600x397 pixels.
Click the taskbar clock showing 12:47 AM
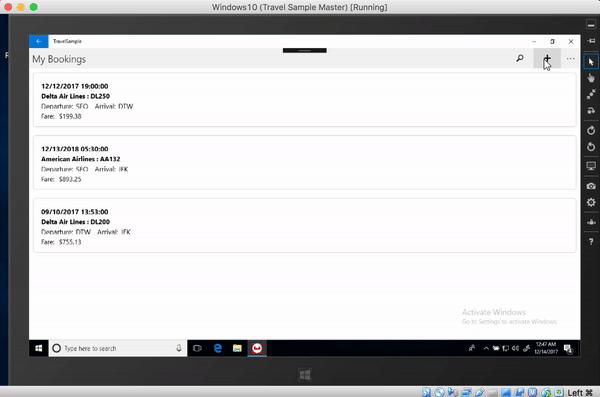(546, 348)
